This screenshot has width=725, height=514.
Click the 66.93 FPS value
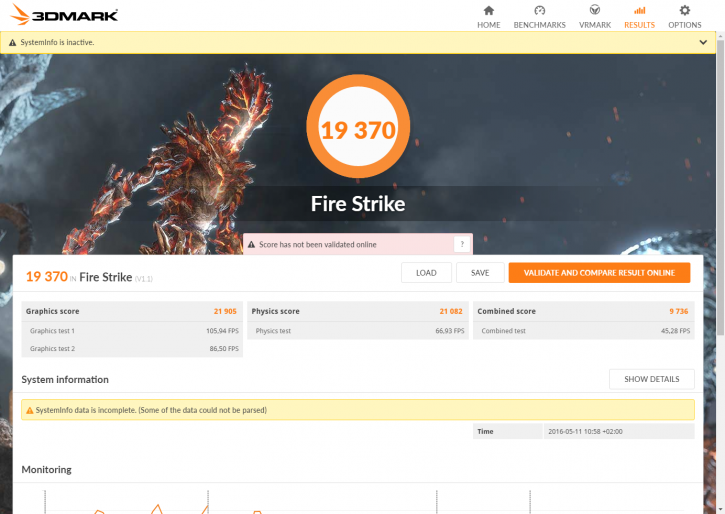[449, 330]
